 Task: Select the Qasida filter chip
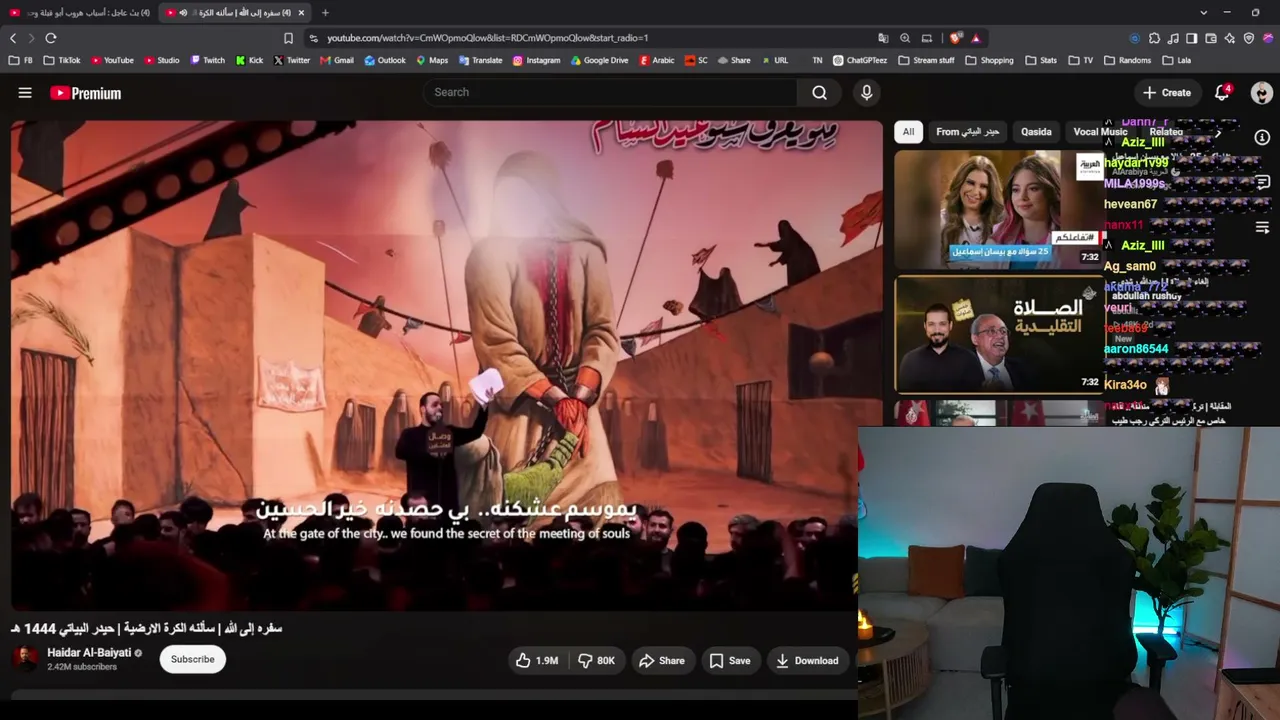click(x=1036, y=132)
